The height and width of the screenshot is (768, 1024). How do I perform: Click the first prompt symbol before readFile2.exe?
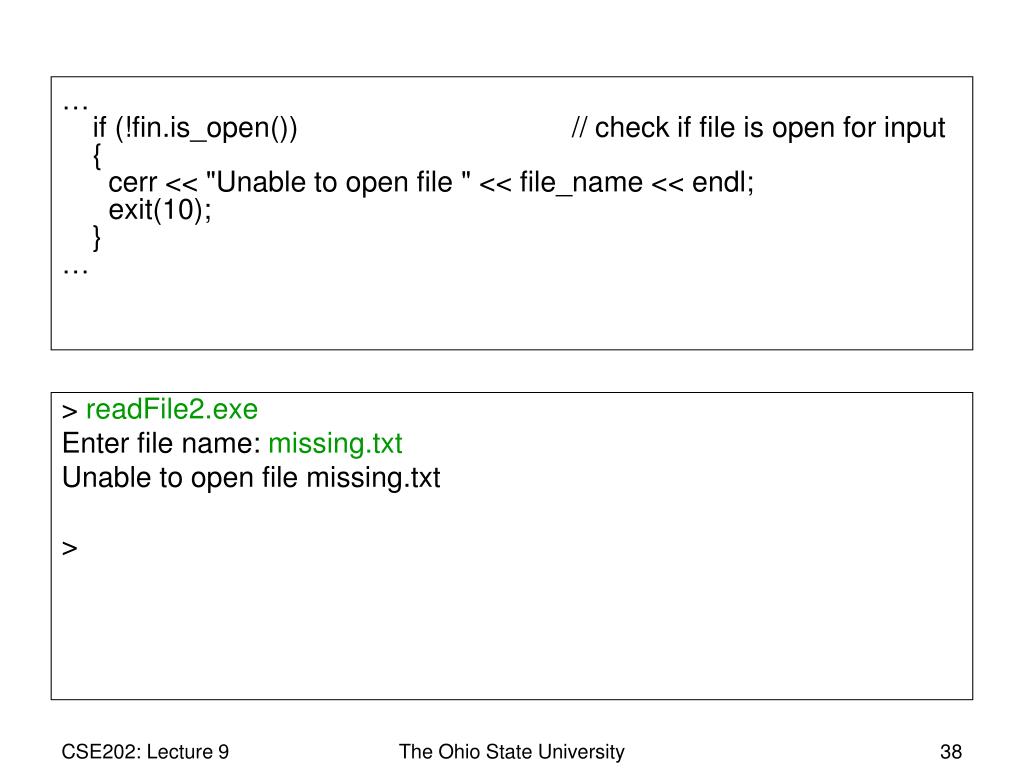70,411
